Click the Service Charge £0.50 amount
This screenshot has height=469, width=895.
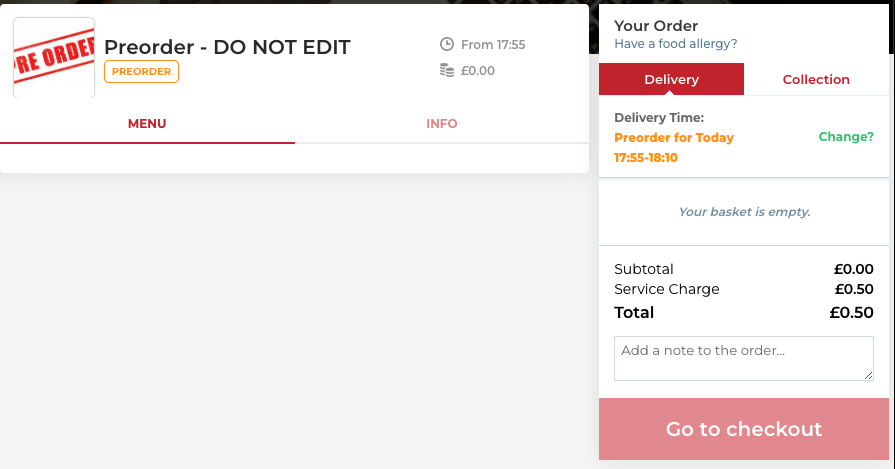coord(854,289)
